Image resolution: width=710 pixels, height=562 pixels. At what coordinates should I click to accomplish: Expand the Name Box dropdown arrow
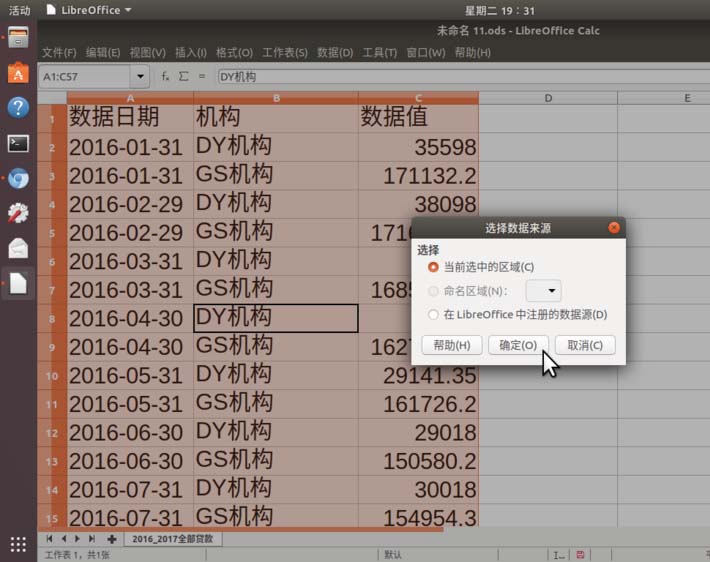pyautogui.click(x=141, y=76)
